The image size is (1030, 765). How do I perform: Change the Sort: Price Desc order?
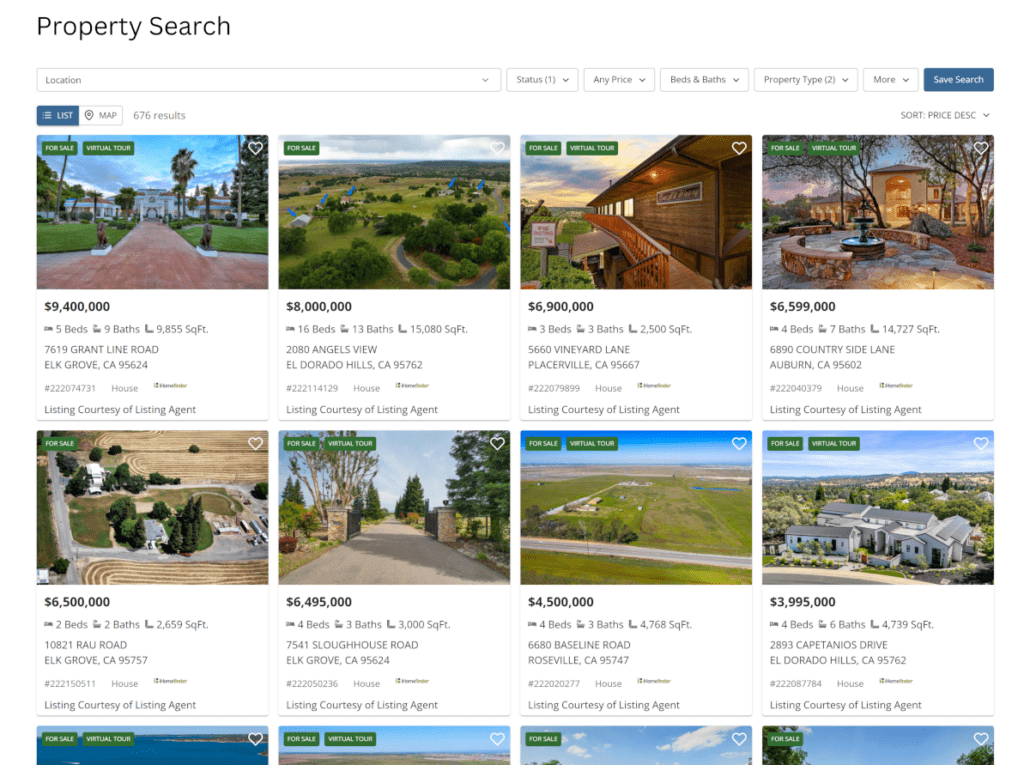pos(944,115)
